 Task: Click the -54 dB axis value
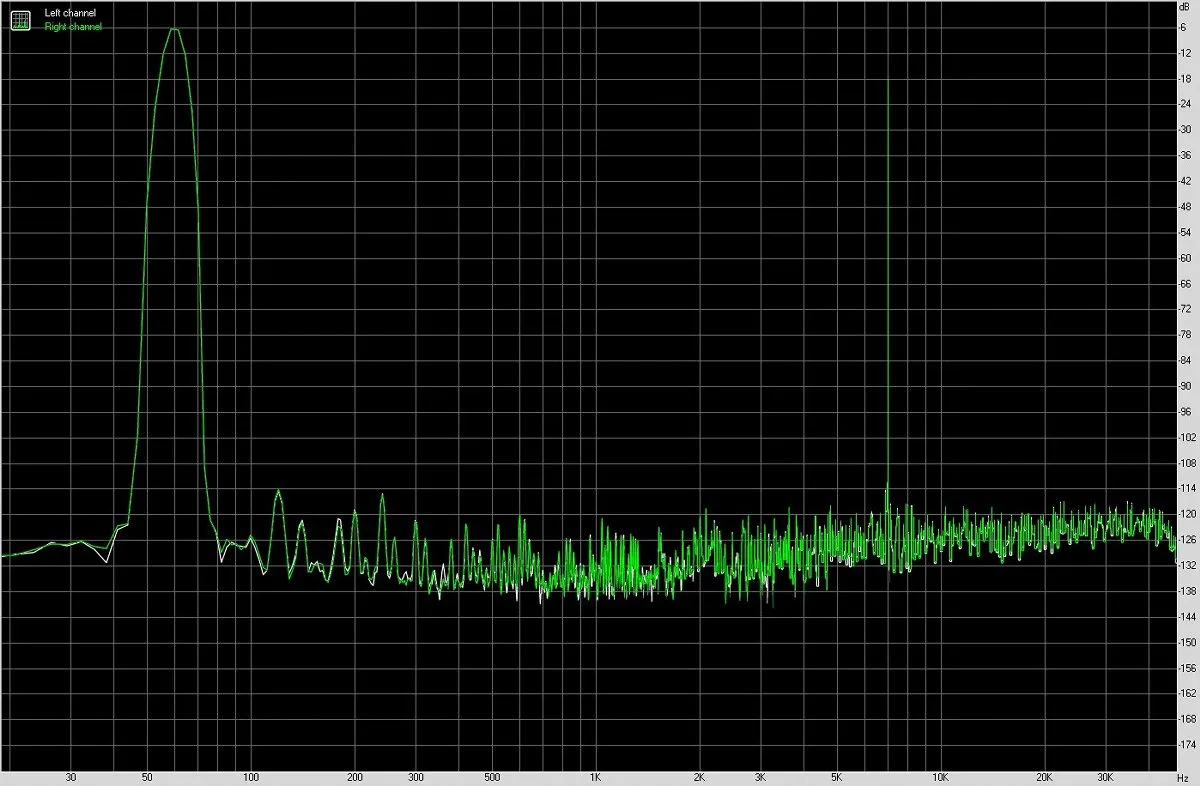1186,232
